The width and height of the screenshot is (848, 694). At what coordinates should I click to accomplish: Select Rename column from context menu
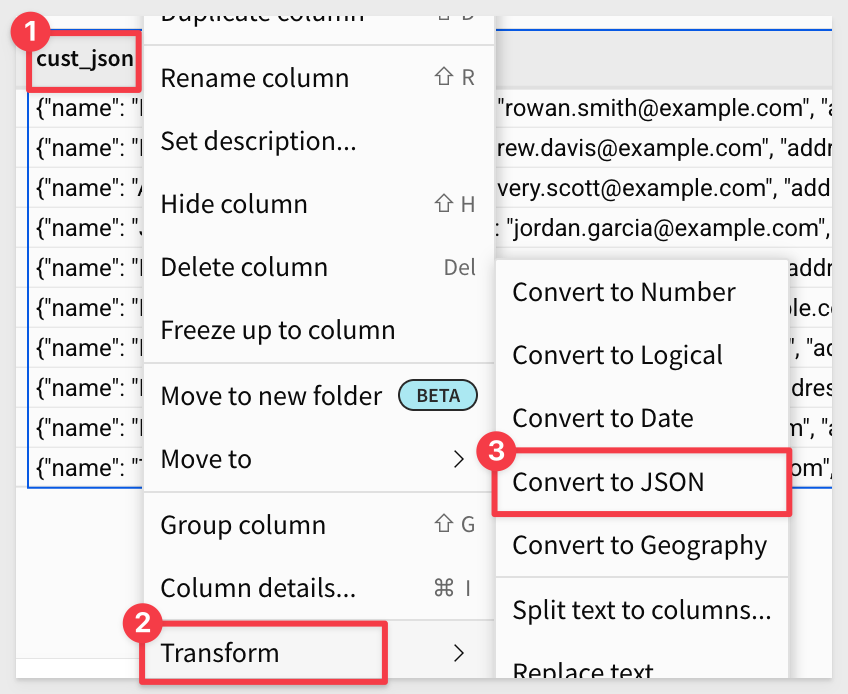click(319, 78)
